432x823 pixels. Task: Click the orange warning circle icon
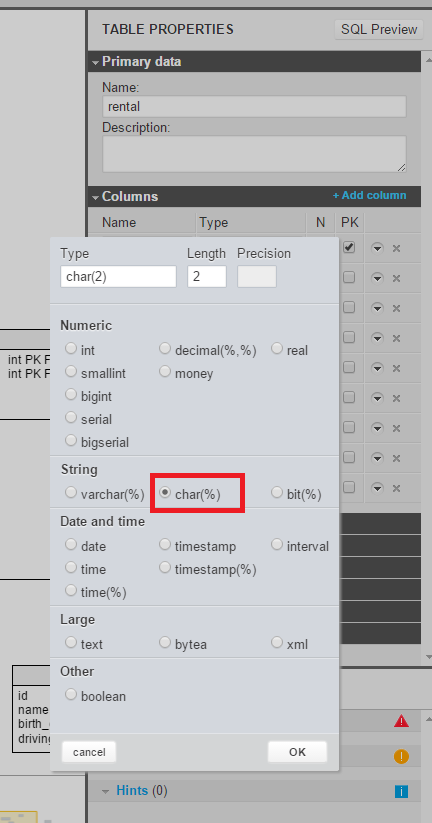pyautogui.click(x=401, y=756)
